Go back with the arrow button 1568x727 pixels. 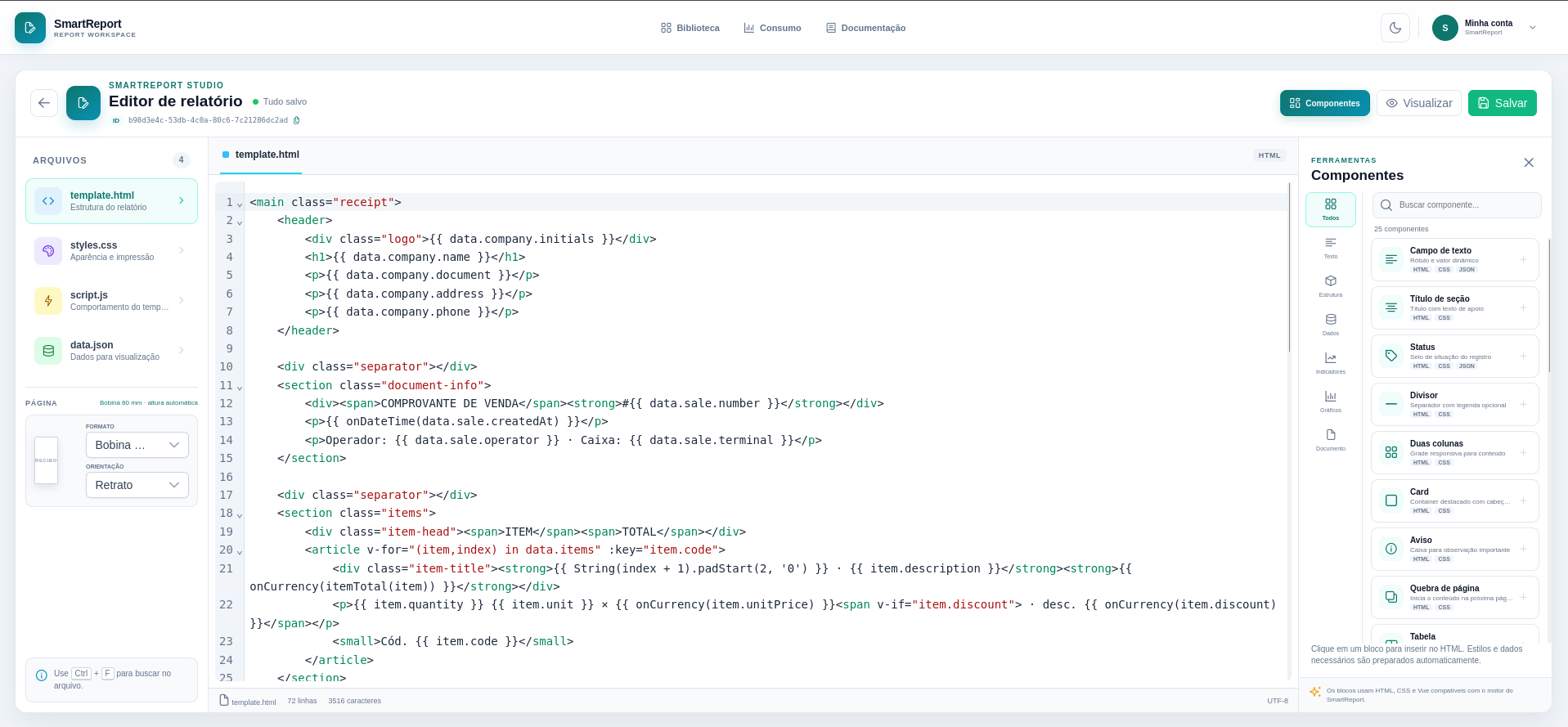pyautogui.click(x=44, y=103)
